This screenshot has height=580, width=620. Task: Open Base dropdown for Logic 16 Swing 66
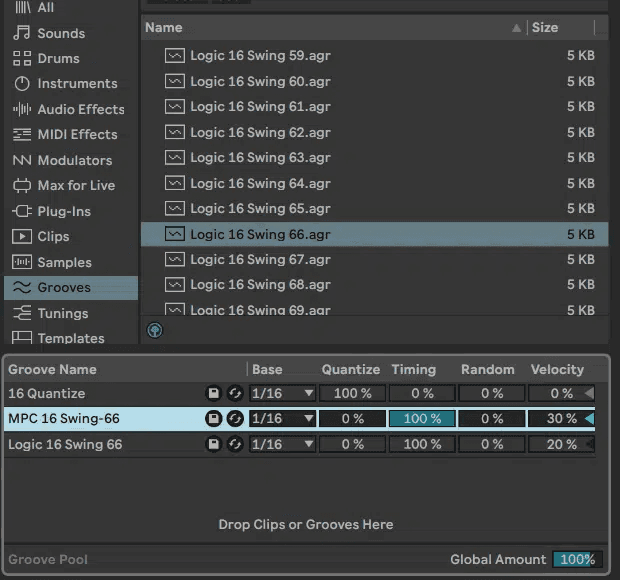282,444
